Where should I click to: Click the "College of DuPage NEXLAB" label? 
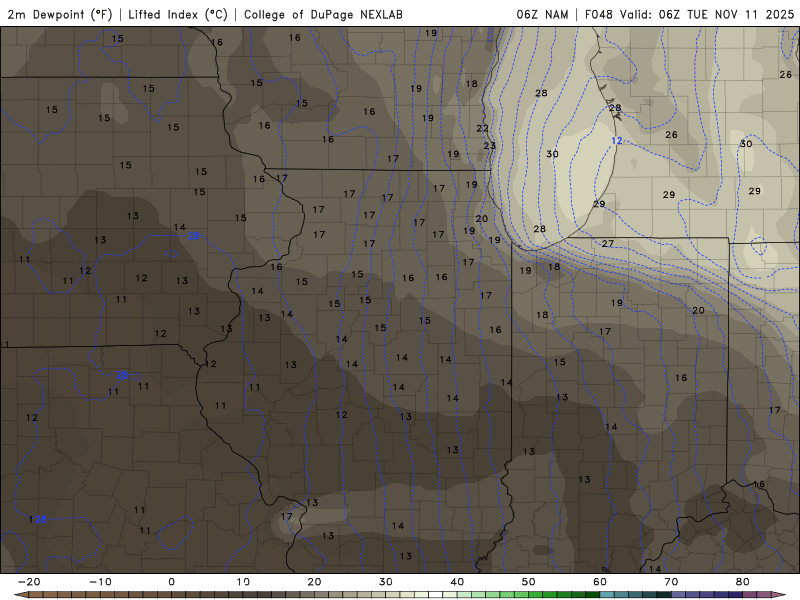[323, 14]
